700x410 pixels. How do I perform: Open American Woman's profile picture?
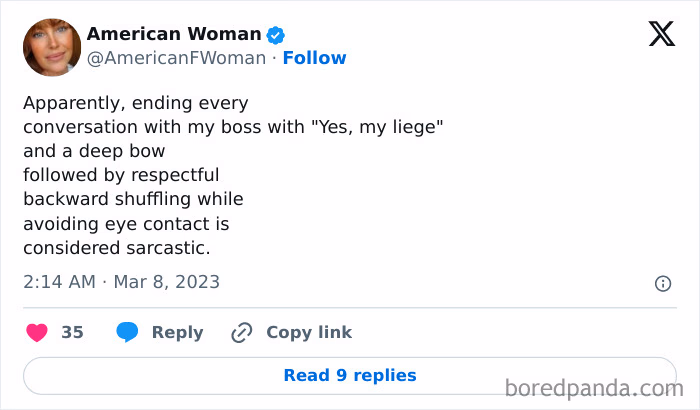pyautogui.click(x=52, y=47)
